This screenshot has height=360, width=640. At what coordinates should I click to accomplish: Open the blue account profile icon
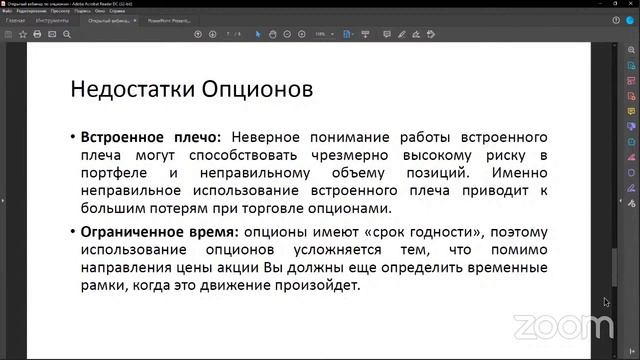[x=630, y=20]
